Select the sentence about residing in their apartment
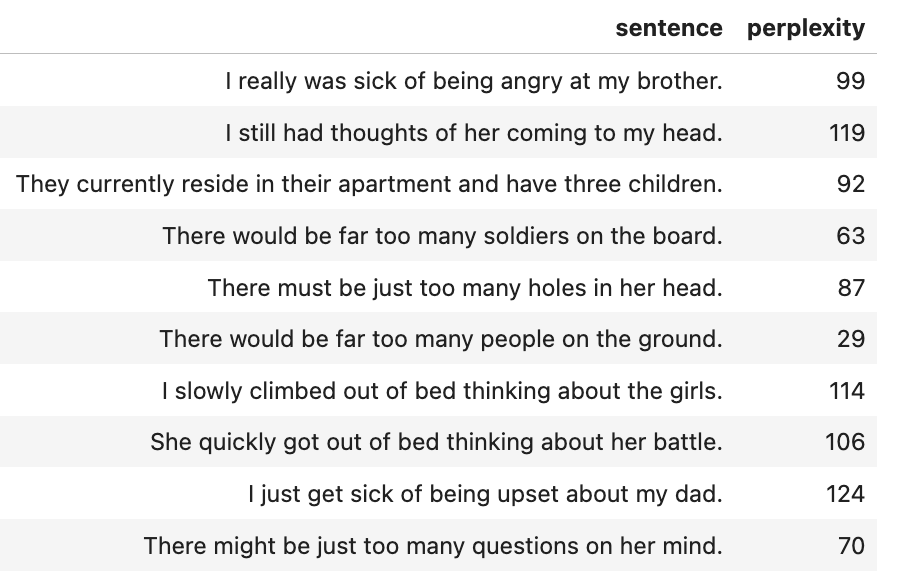 [x=369, y=184]
